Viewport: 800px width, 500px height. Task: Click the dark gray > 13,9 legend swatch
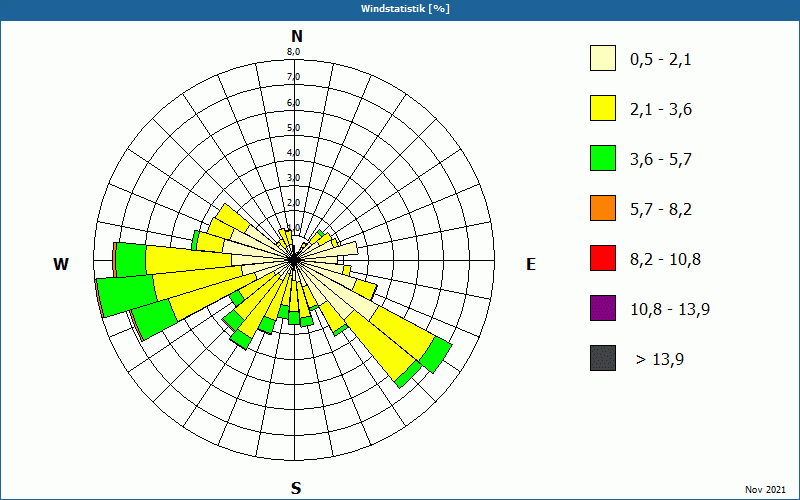click(603, 358)
